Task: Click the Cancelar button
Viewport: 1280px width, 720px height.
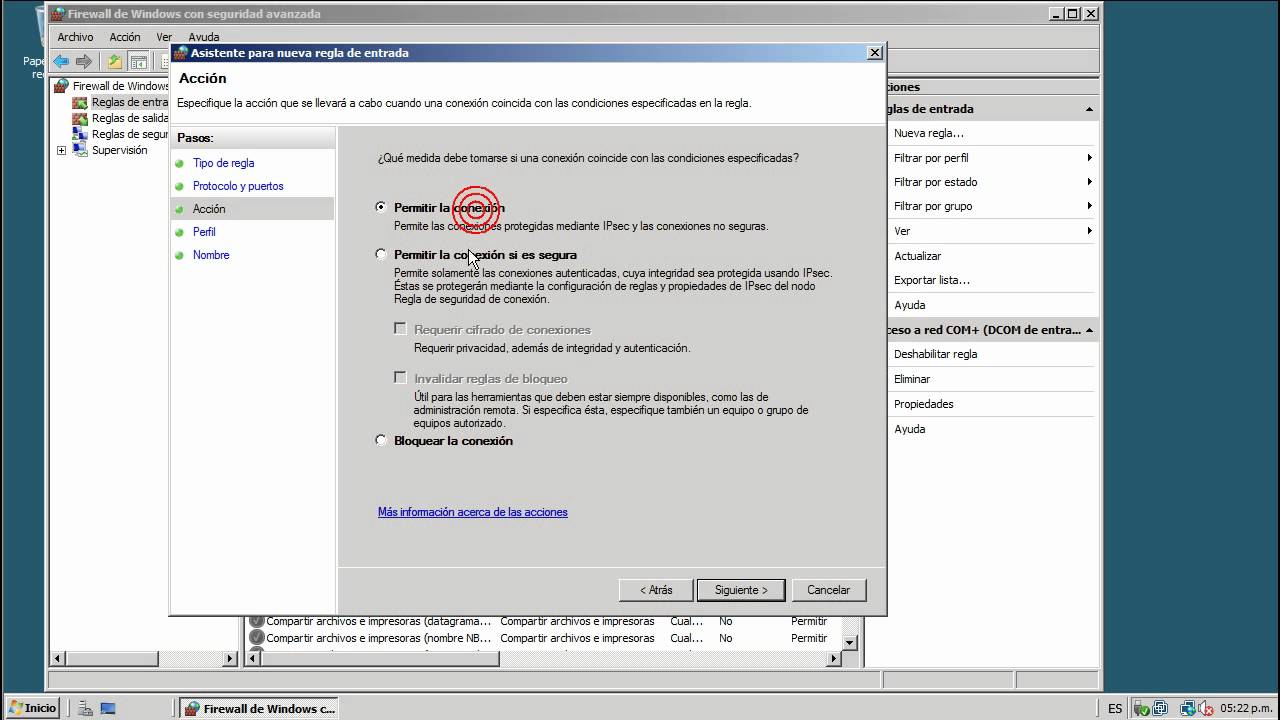Action: click(x=828, y=590)
